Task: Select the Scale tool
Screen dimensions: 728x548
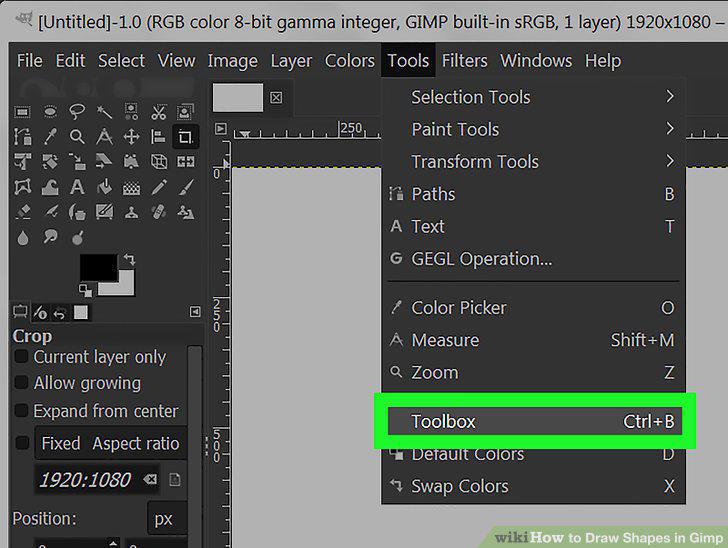Action: (x=77, y=162)
